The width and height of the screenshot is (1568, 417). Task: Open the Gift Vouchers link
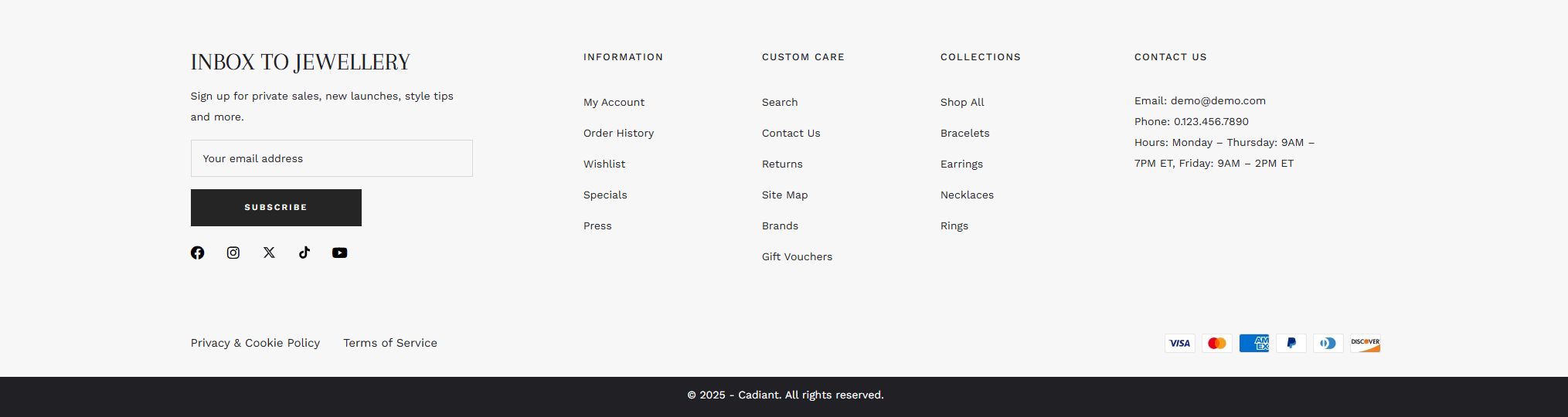pyautogui.click(x=797, y=256)
